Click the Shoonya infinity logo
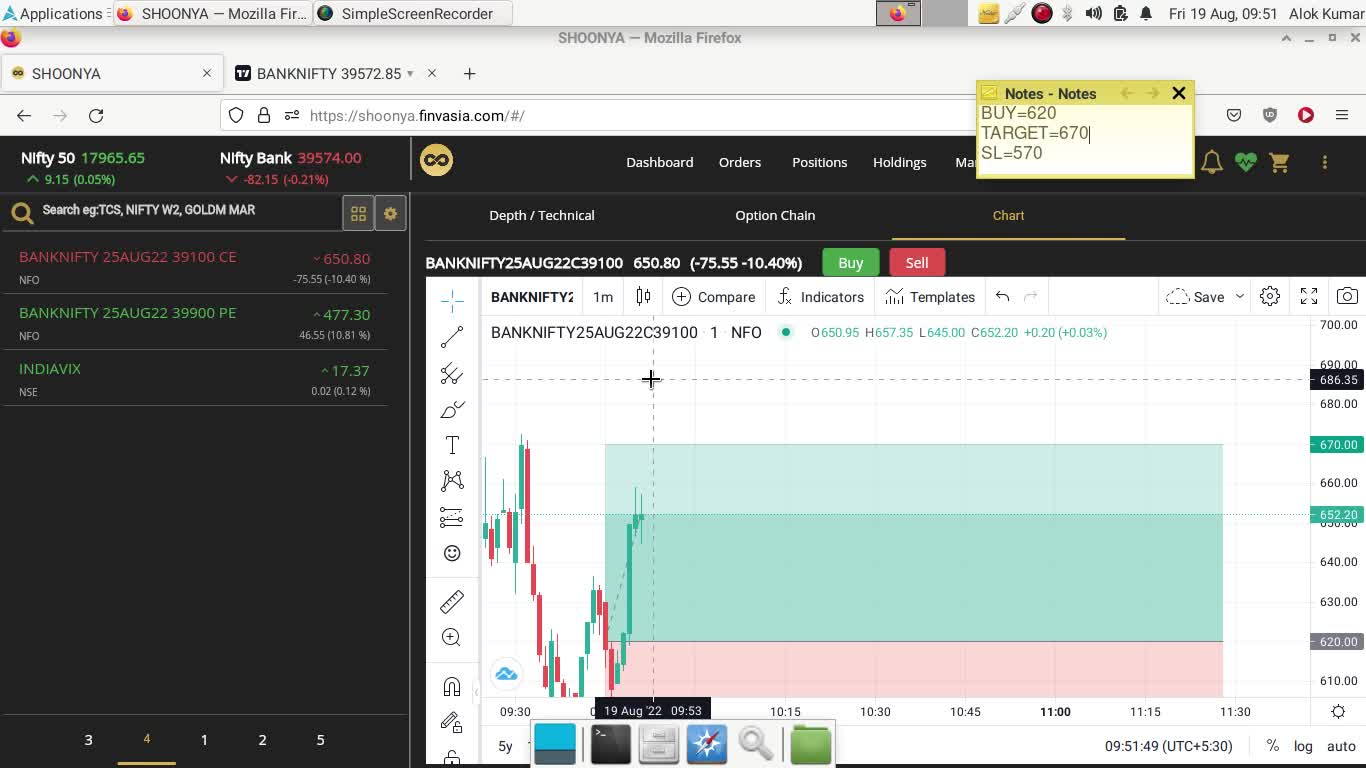The height and width of the screenshot is (768, 1366). click(436, 160)
